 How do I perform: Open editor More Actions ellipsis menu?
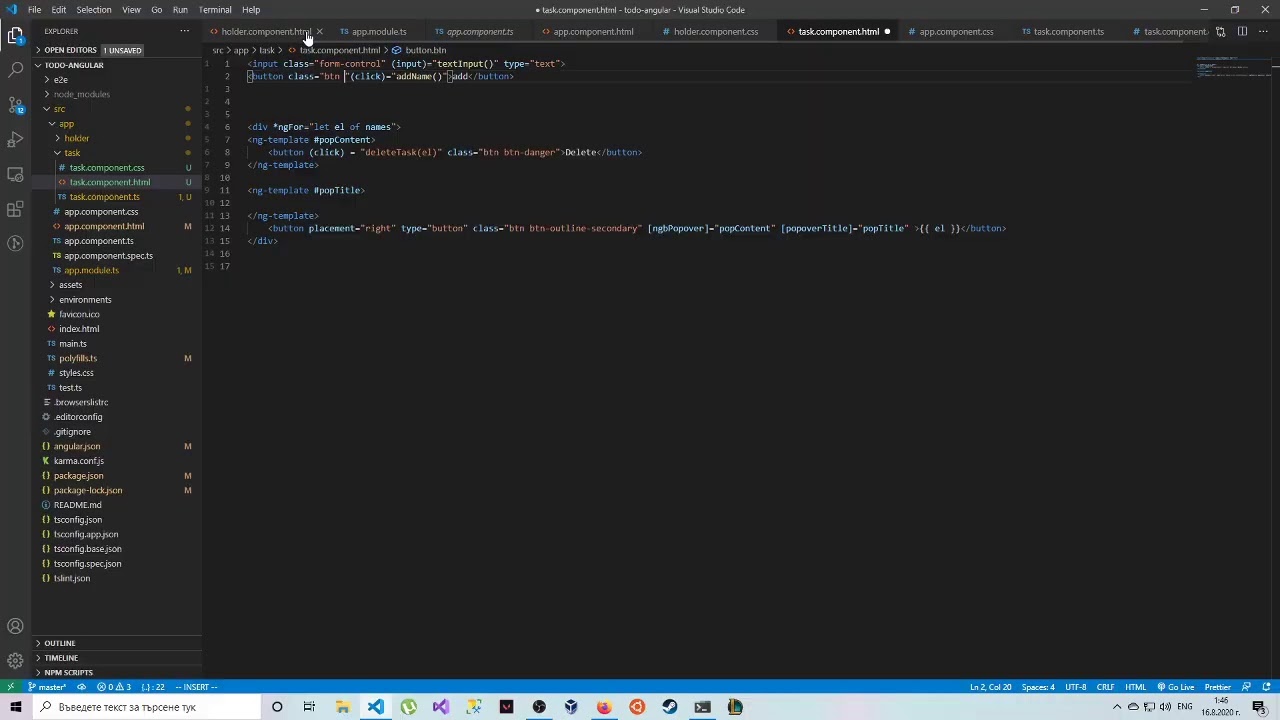click(1264, 31)
